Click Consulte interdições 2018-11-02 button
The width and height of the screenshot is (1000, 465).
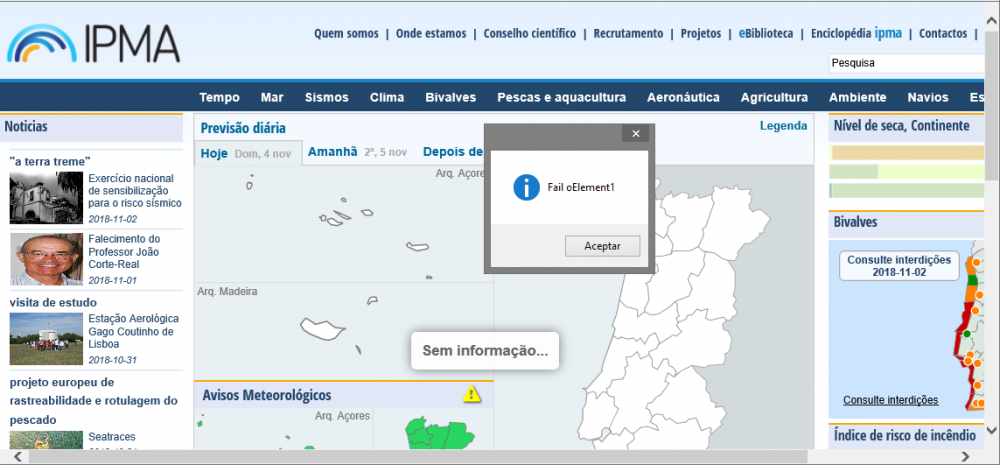coord(899,266)
